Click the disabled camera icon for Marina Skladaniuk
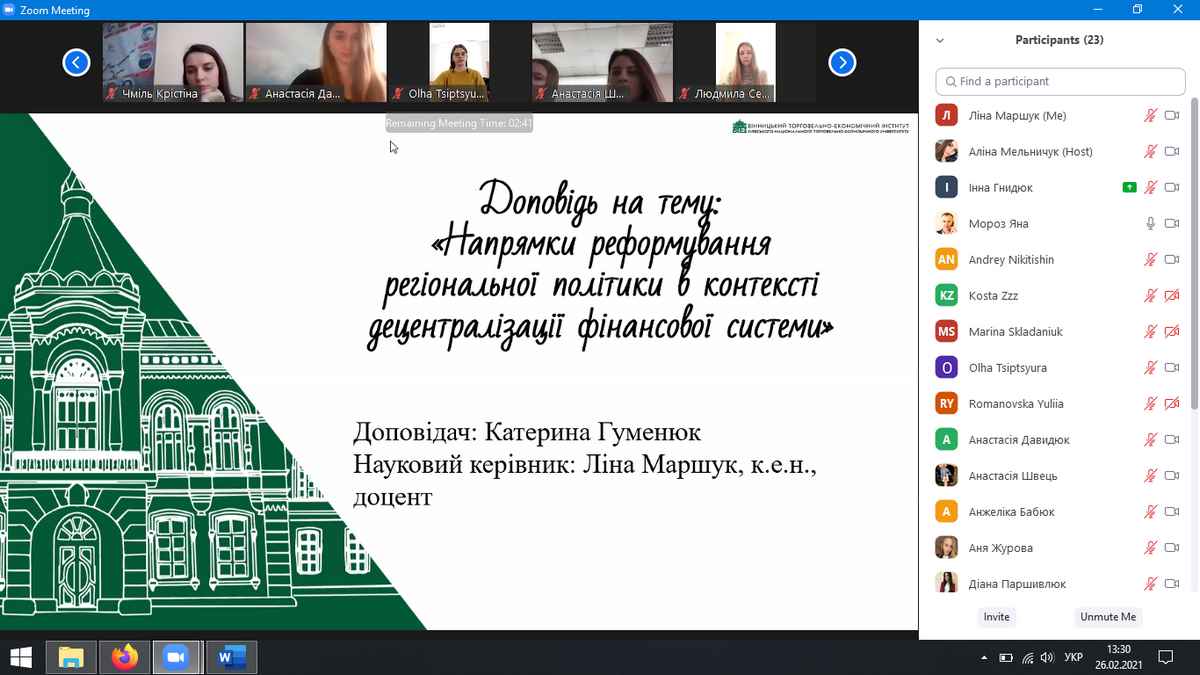1200x675 pixels. (x=1172, y=332)
